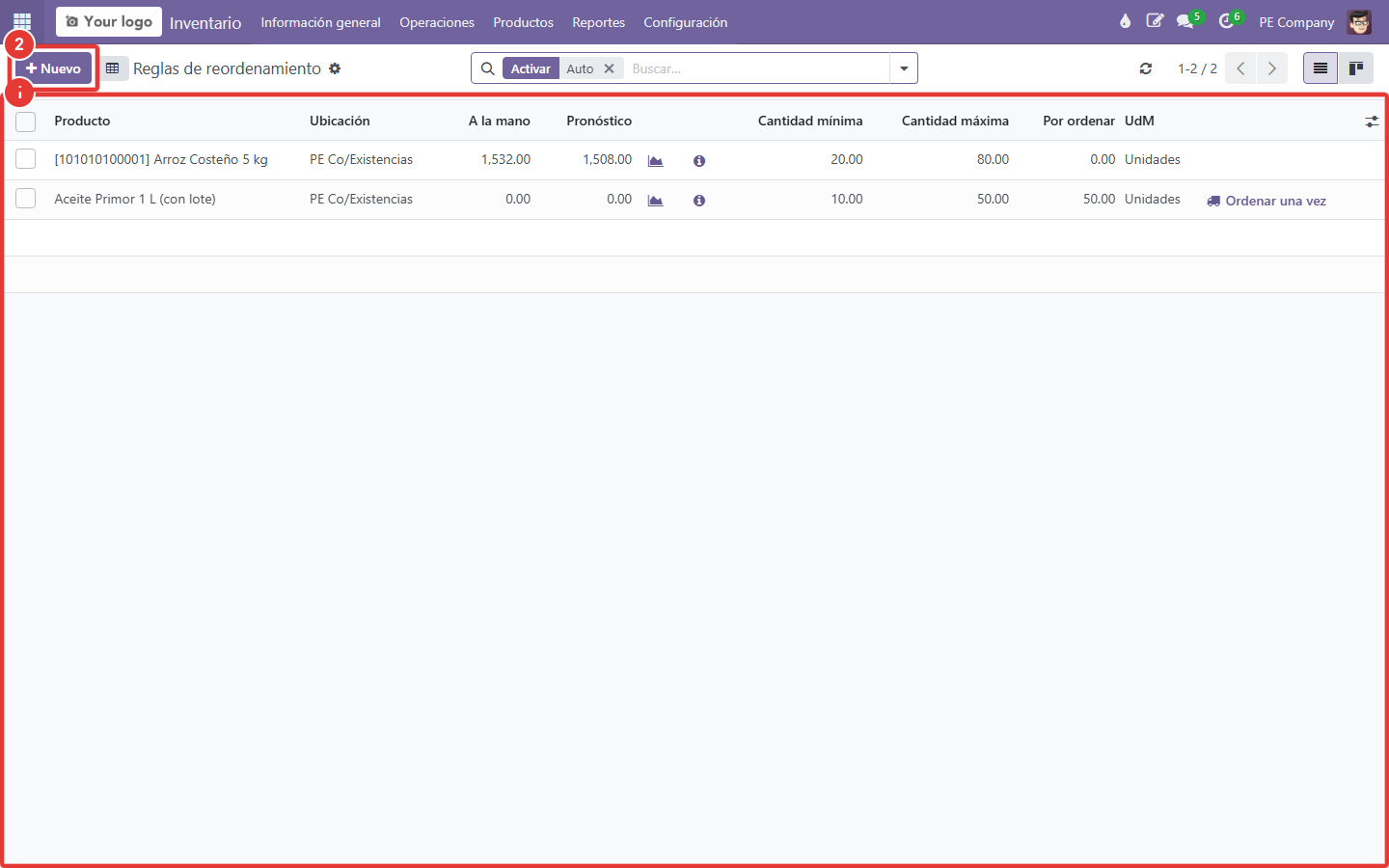Image resolution: width=1389 pixels, height=868 pixels.
Task: Click the Nuevo button
Action: point(53,68)
